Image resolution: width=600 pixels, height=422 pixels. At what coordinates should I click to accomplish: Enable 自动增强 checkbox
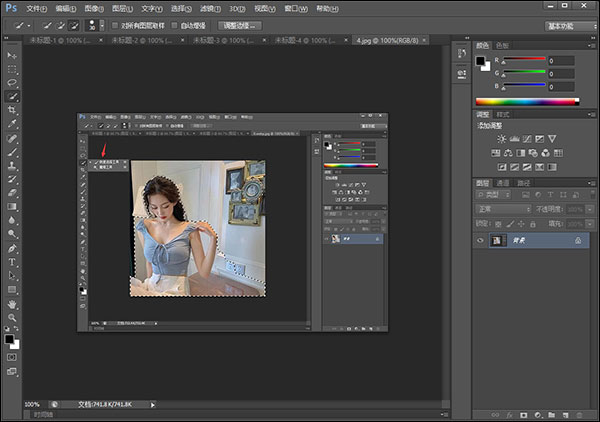[176, 24]
